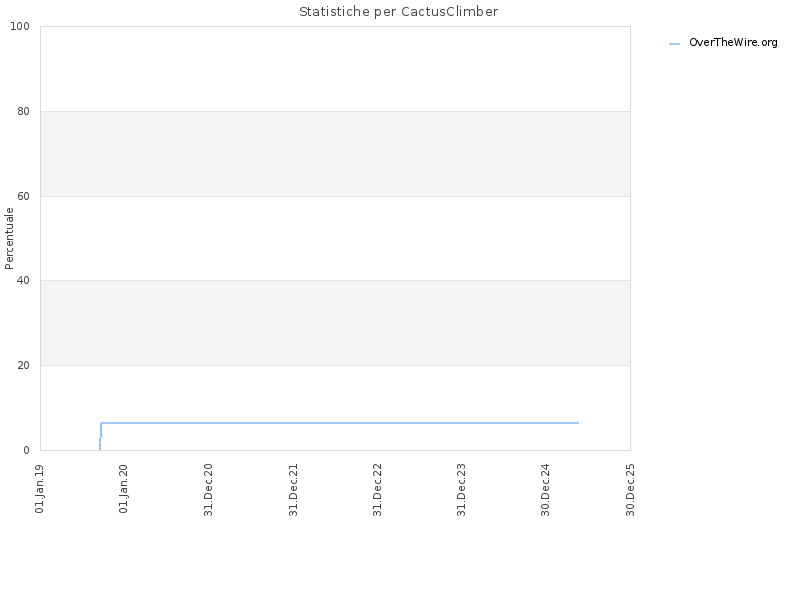Click the Percentuale axis label
Viewport: 800px width, 600px height.
pos(9,238)
